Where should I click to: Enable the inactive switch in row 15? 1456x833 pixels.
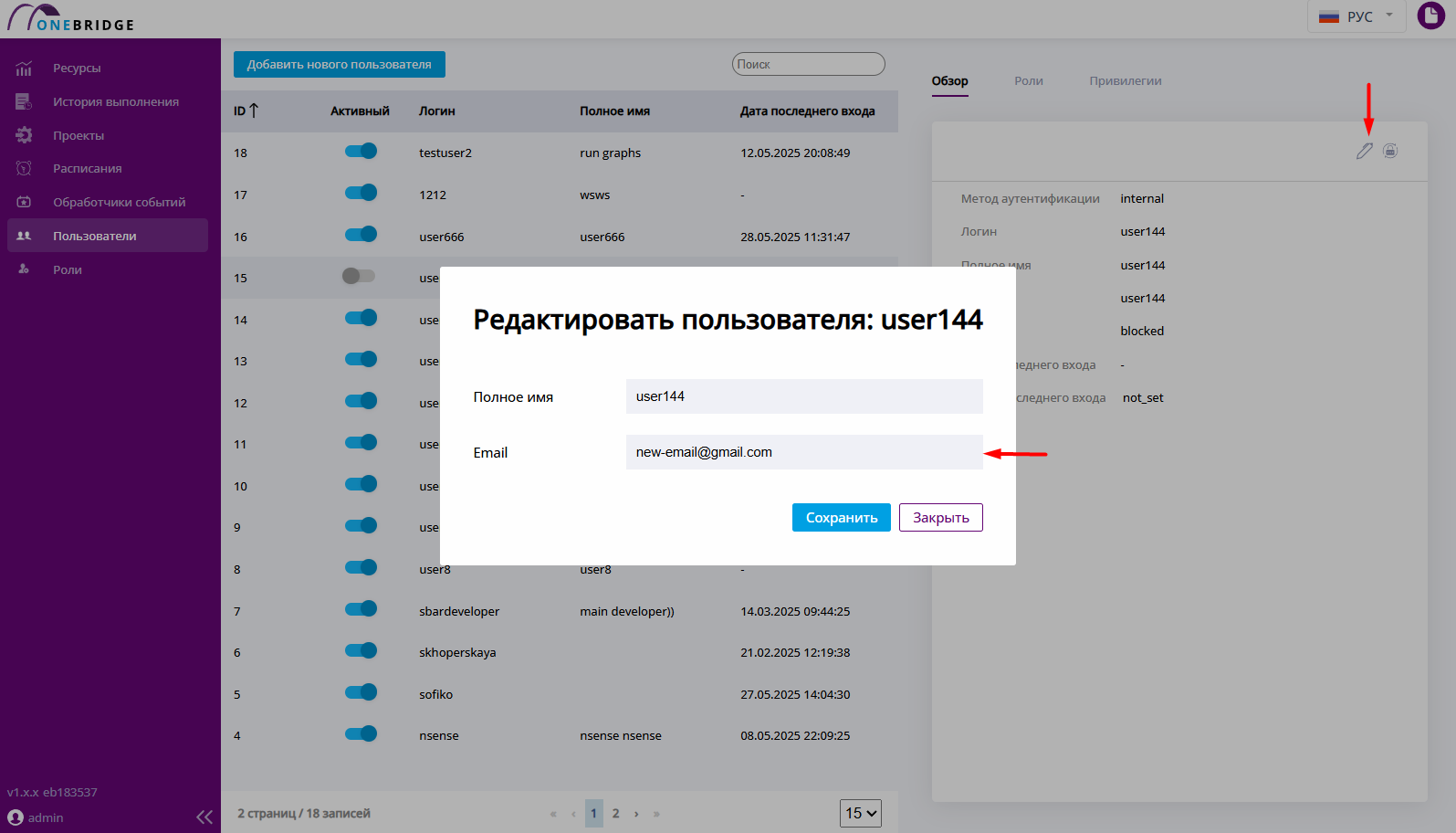(359, 276)
